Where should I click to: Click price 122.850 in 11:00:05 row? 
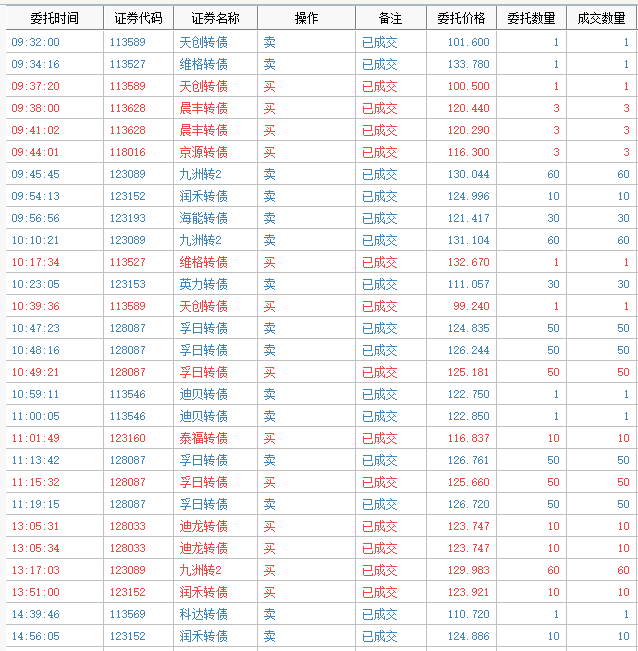pyautogui.click(x=468, y=416)
